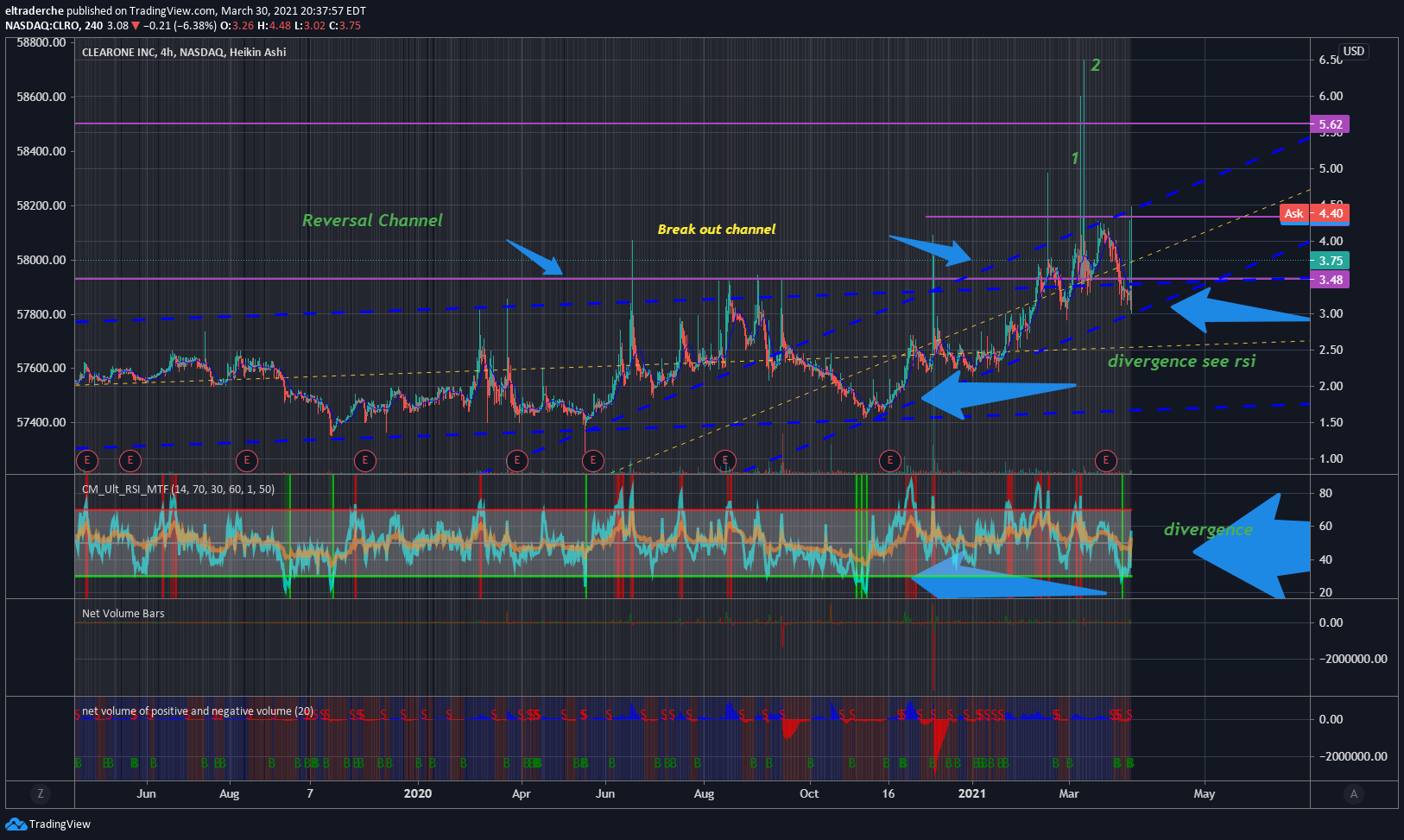The image size is (1404, 840).
Task: Select the purple 3.48 price label
Action: 1330,280
